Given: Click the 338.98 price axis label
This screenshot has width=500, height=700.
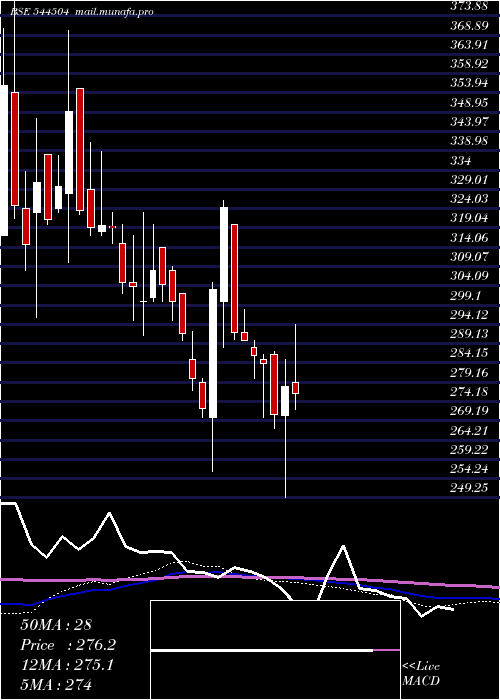Looking at the screenshot, I should tap(469, 141).
